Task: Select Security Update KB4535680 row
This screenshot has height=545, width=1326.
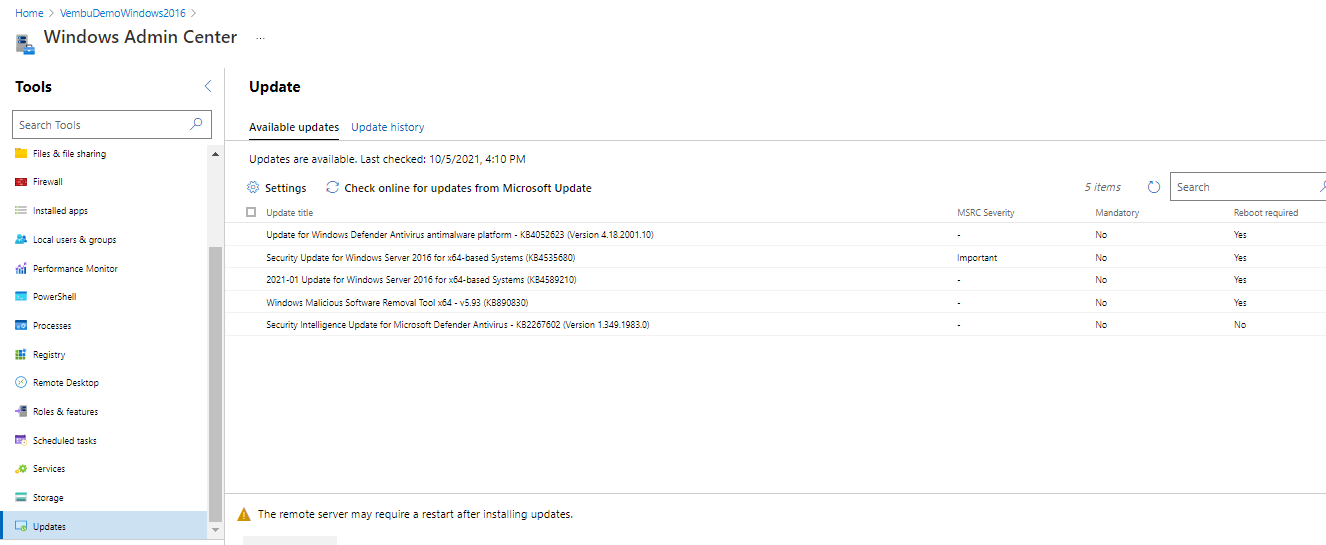Action: pyautogui.click(x=775, y=257)
